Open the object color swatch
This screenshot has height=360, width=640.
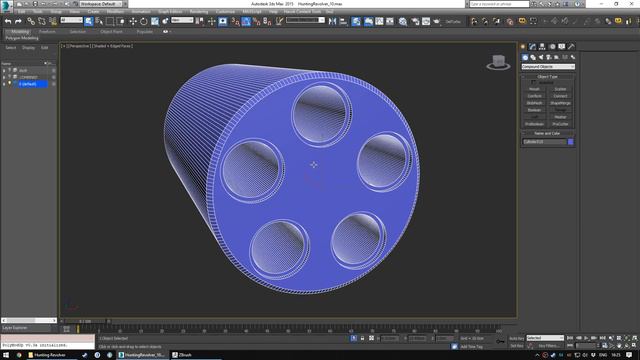coord(571,142)
